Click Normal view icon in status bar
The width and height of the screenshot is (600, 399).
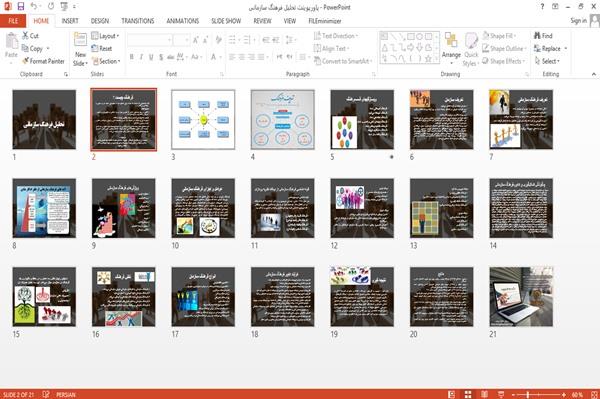click(x=452, y=394)
